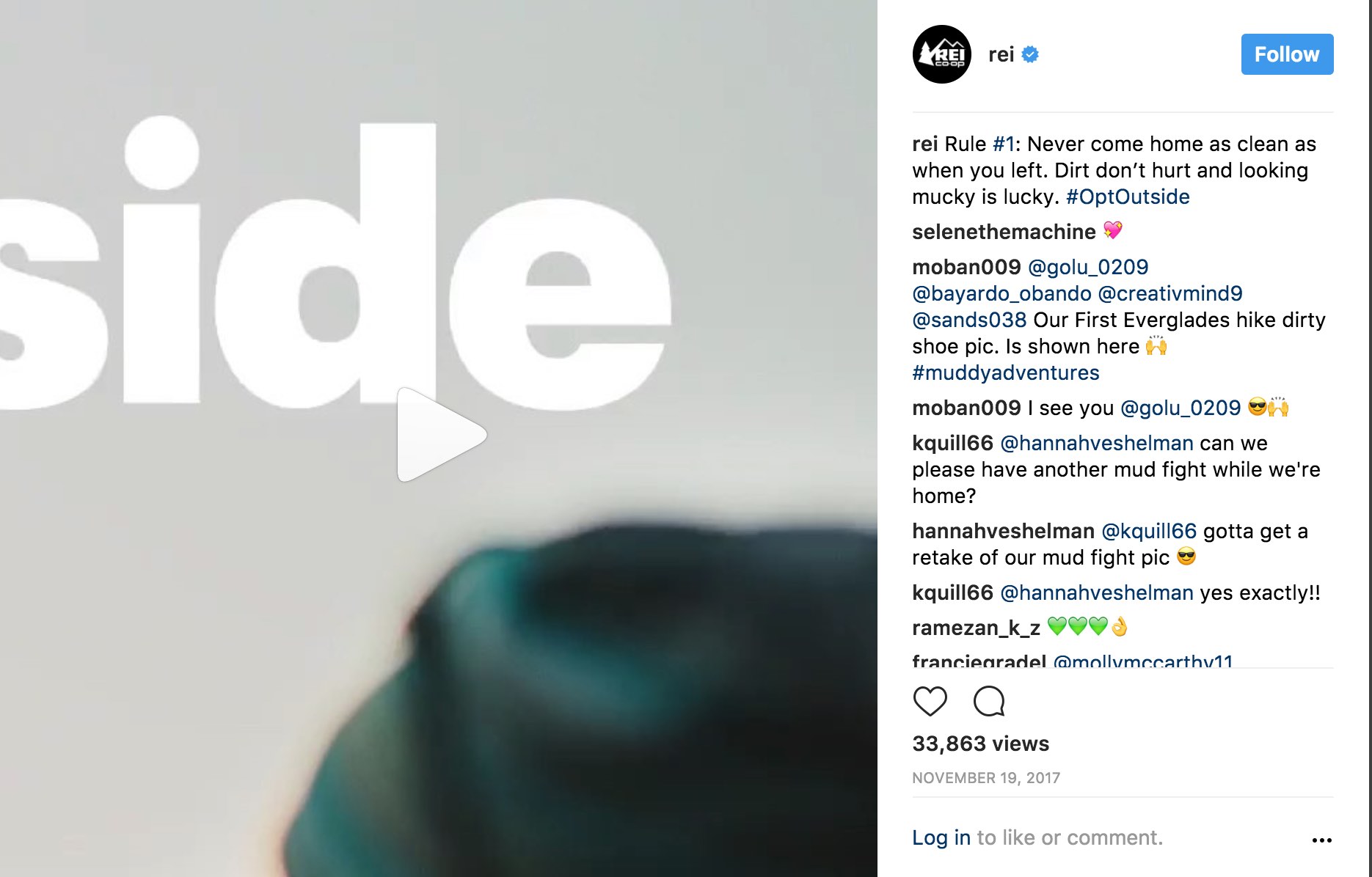Open the #OptOutside hashtag
The width and height of the screenshot is (1372, 877).
[x=1128, y=197]
